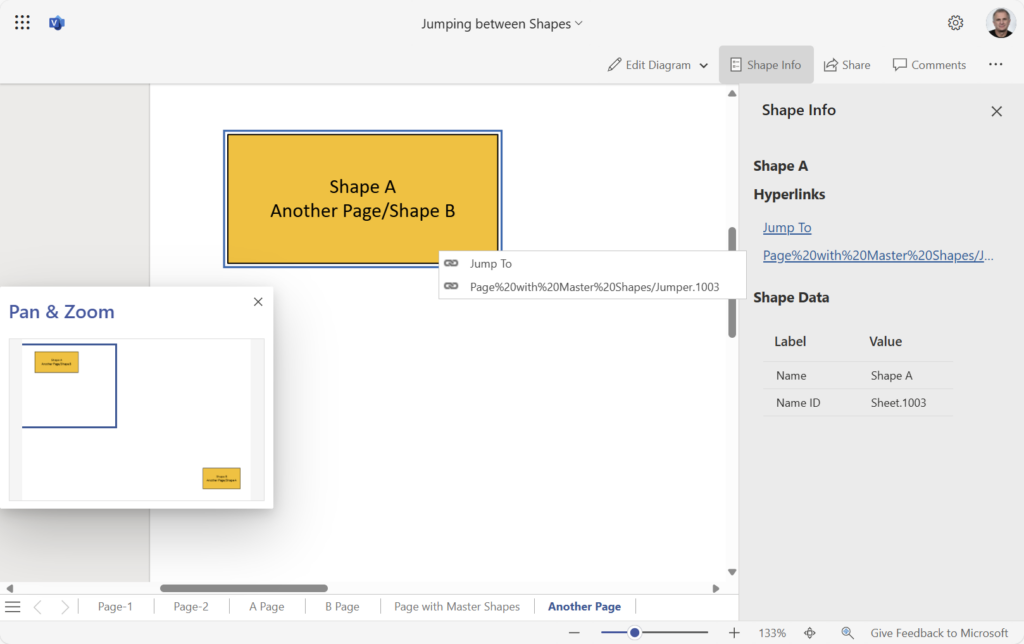The height and width of the screenshot is (644, 1024).
Task: Open the more options ellipsis menu
Action: click(x=995, y=64)
